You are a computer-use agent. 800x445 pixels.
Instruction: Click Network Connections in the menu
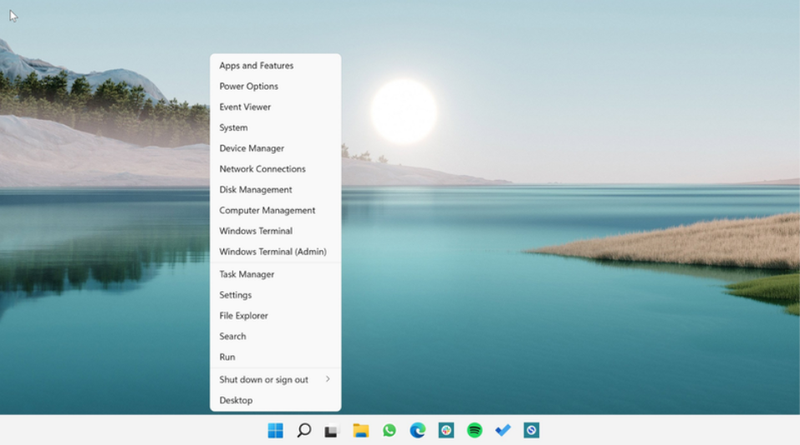click(x=262, y=170)
